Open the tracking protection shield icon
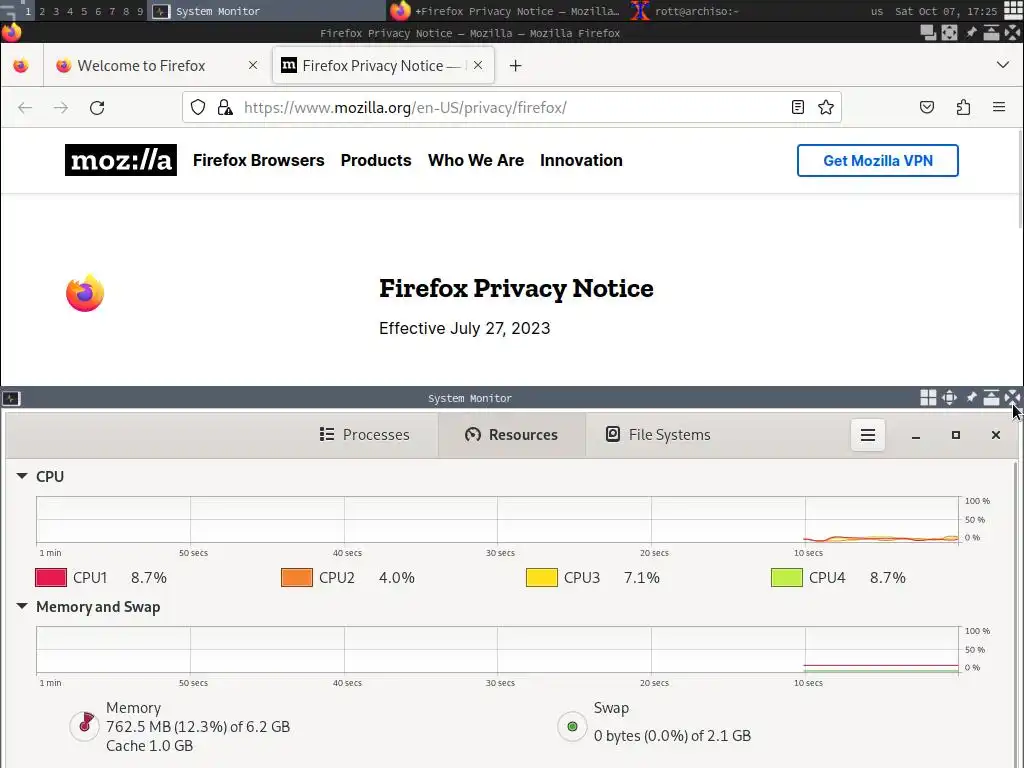 [x=198, y=107]
